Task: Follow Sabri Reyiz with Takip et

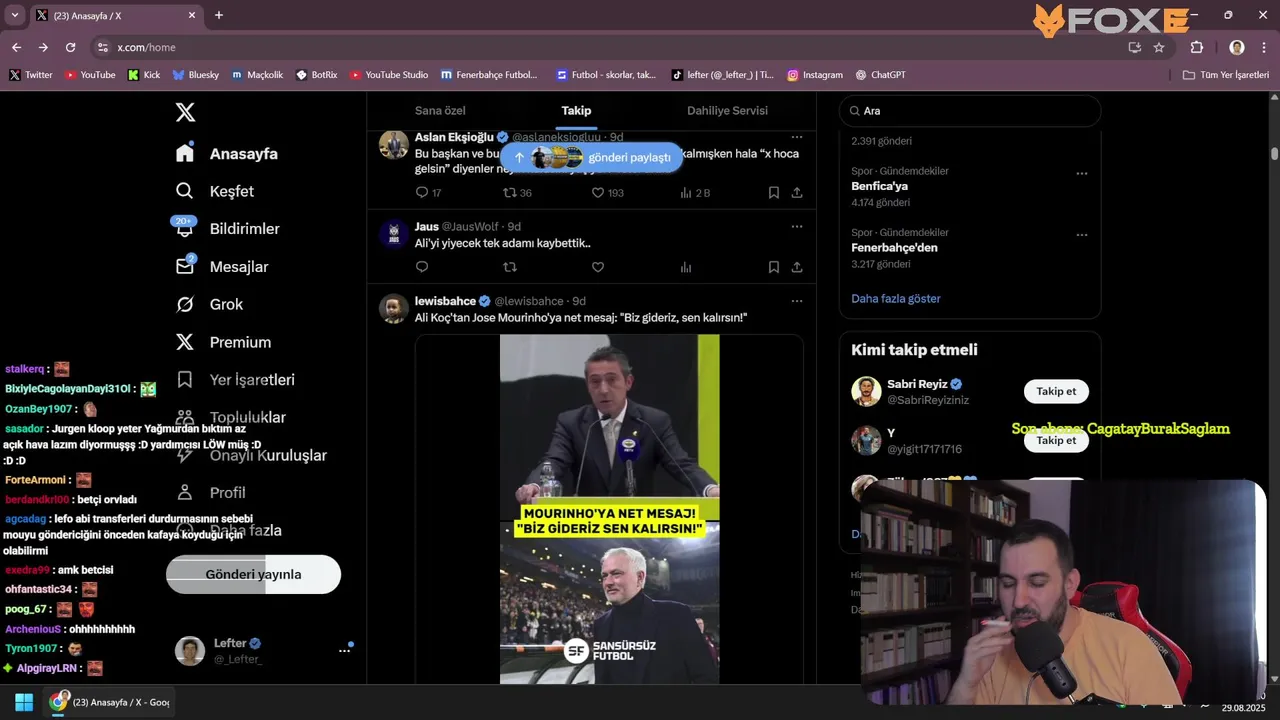Action: [1056, 391]
